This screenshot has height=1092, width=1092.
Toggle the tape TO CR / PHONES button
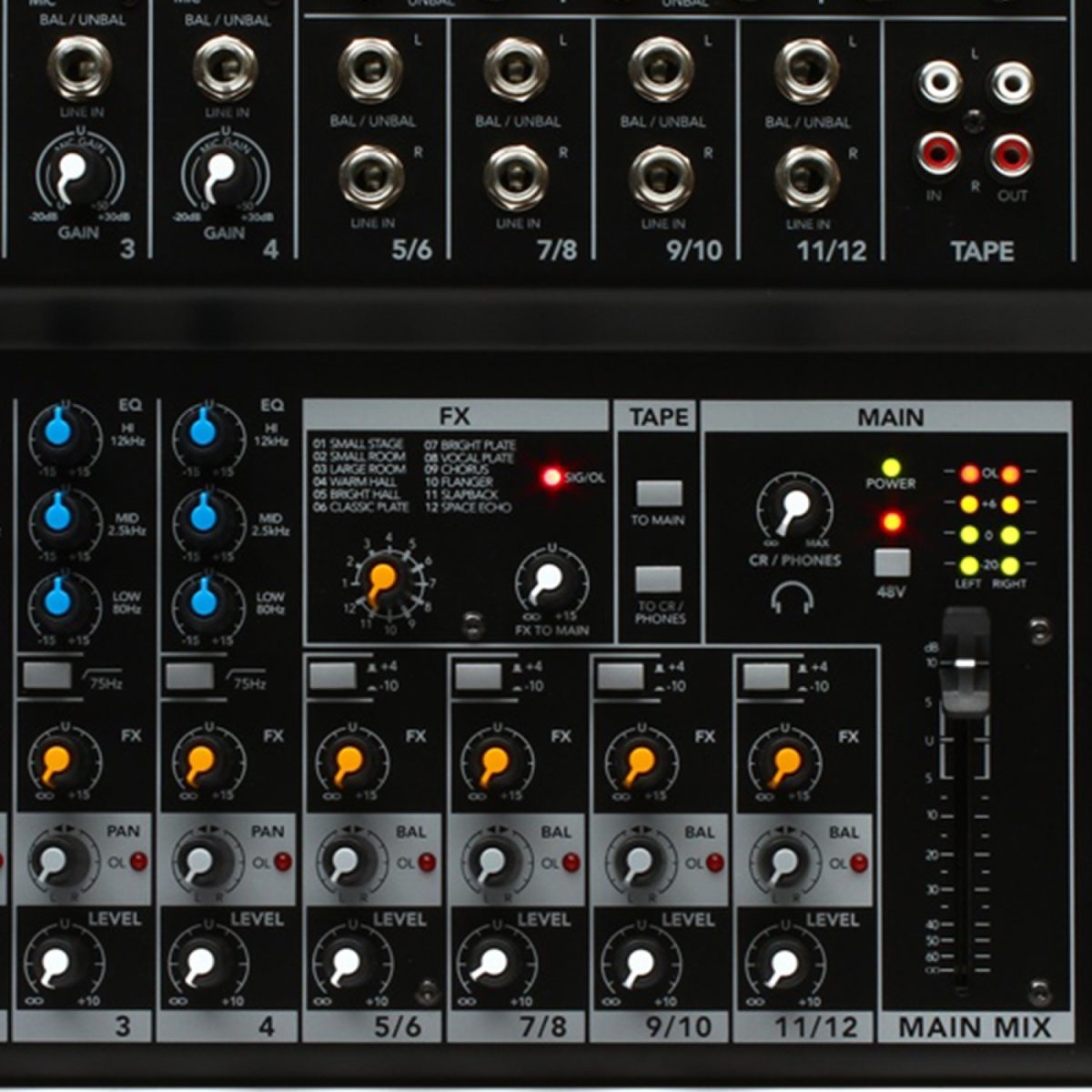pyautogui.click(x=659, y=579)
